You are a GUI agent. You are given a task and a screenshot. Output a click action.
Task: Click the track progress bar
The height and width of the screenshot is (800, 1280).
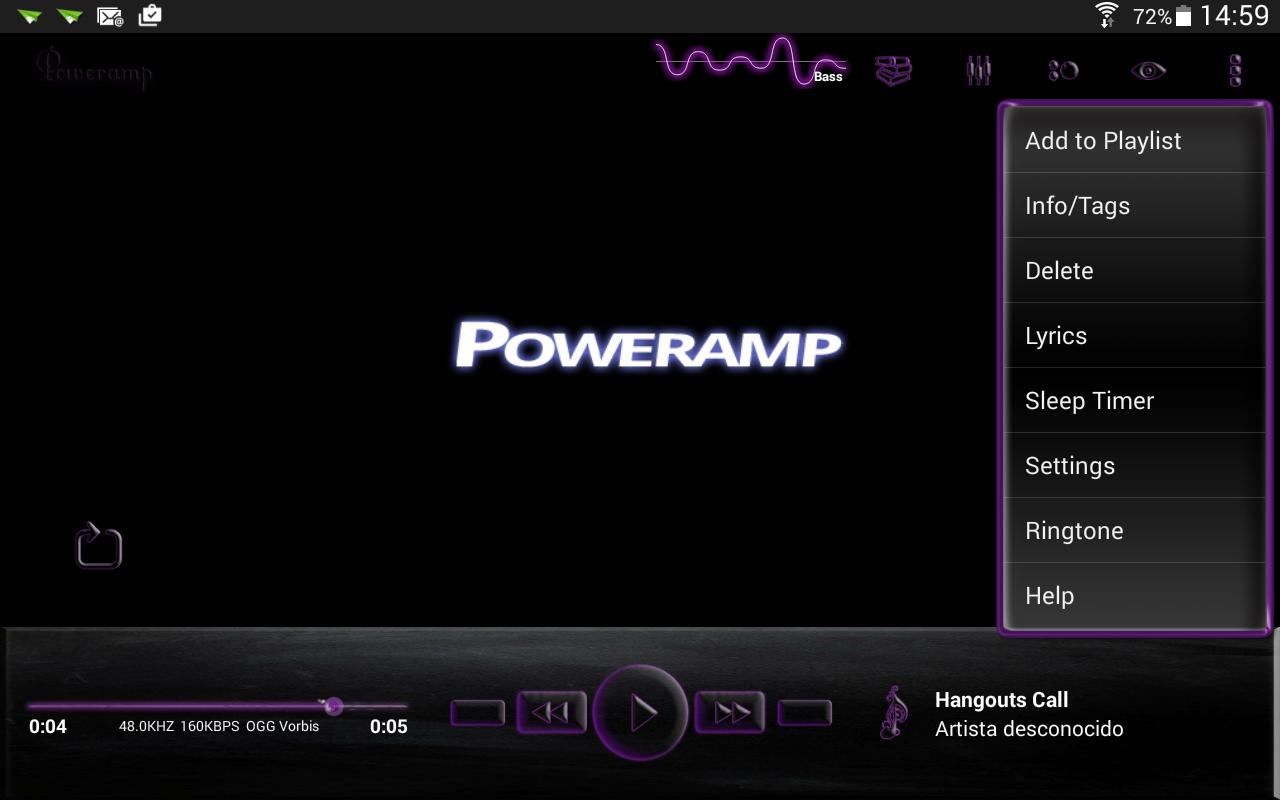click(217, 707)
